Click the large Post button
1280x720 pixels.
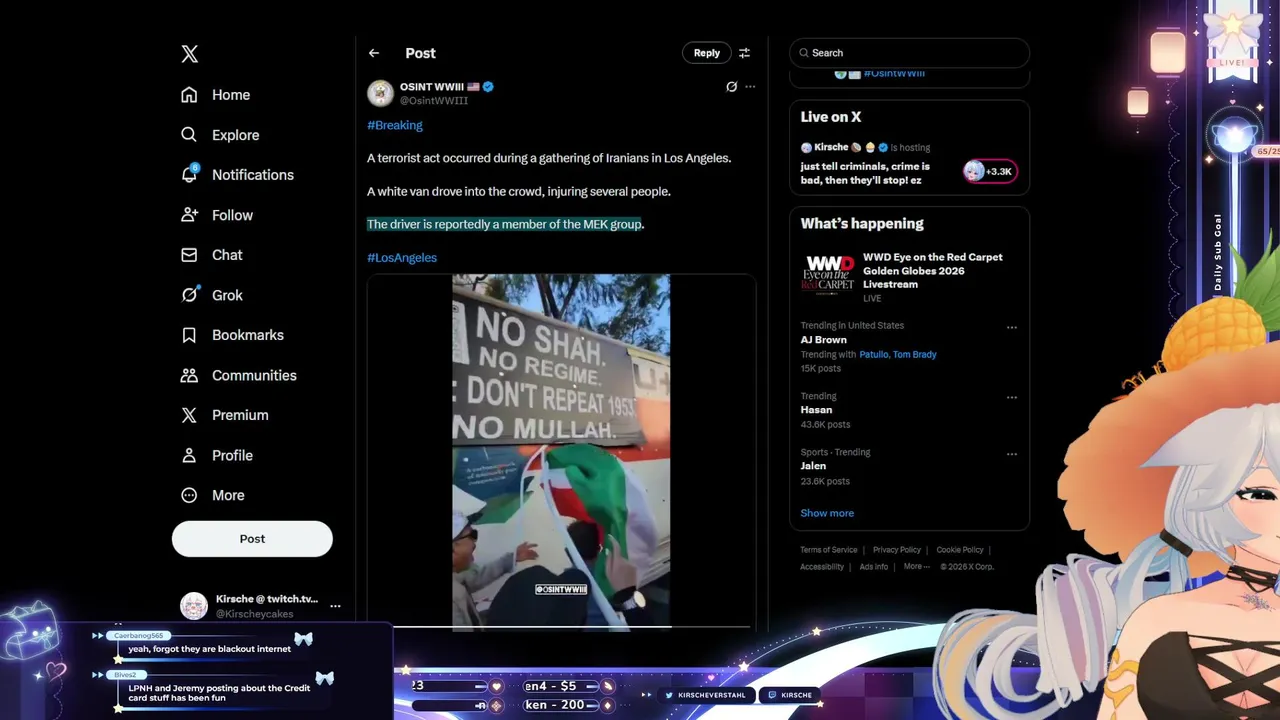[252, 538]
